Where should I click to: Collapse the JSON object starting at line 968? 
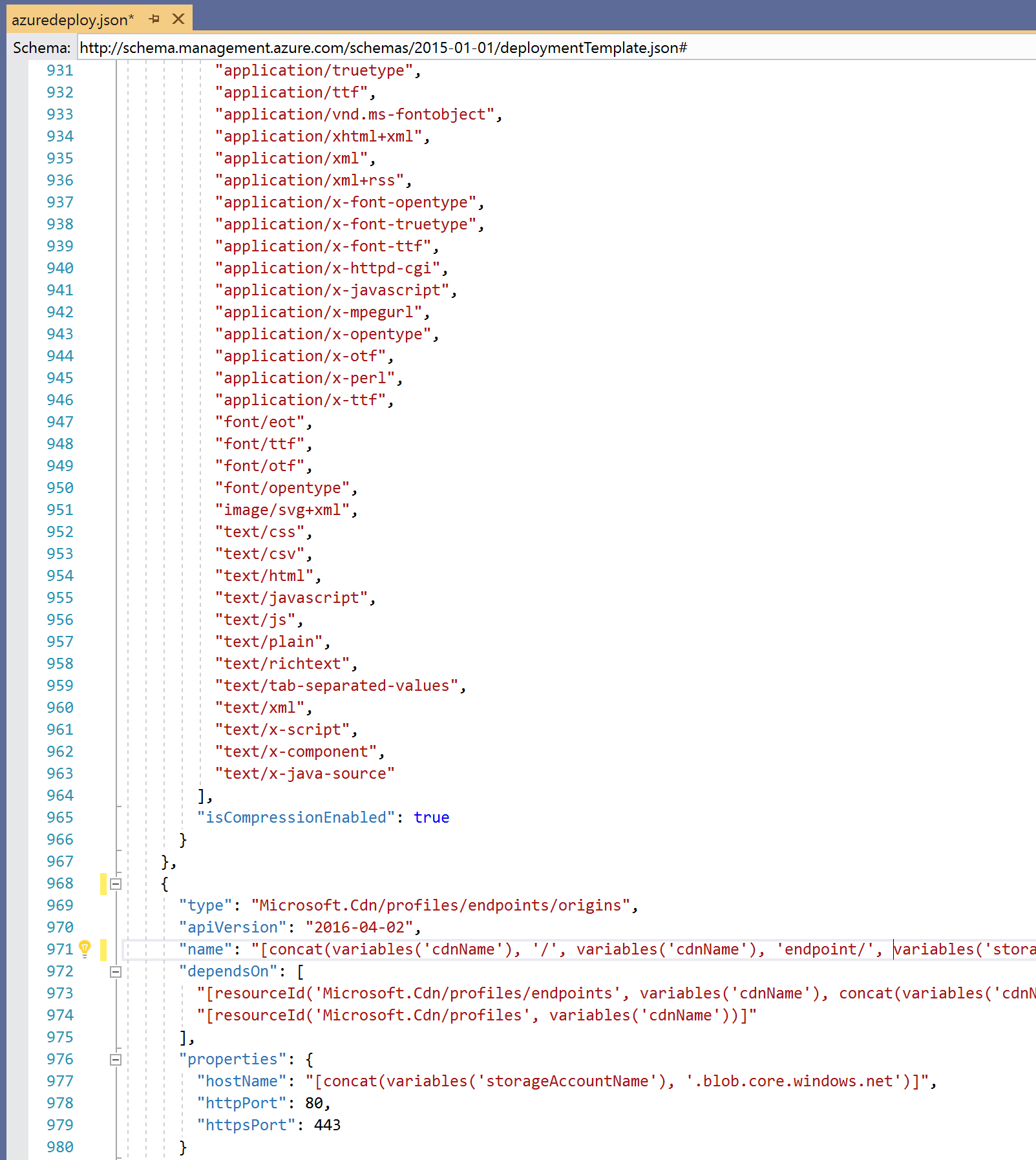click(116, 883)
